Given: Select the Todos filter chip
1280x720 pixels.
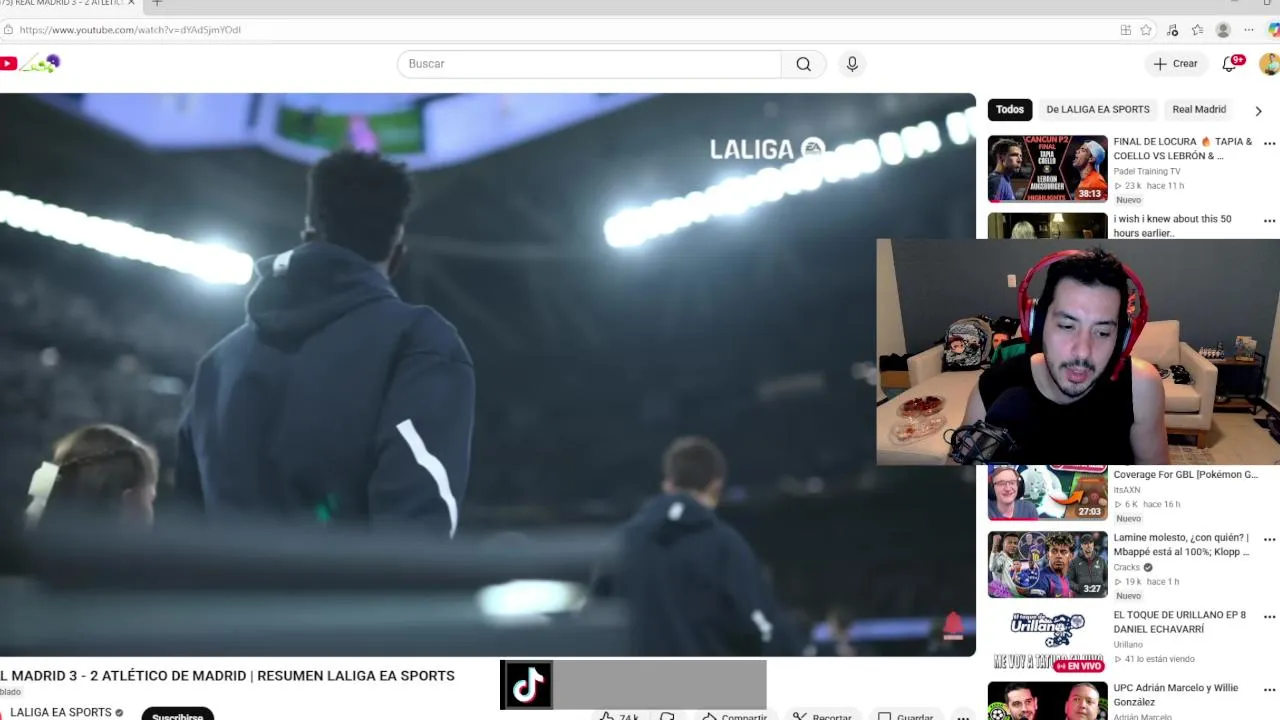Looking at the screenshot, I should pyautogui.click(x=1010, y=109).
